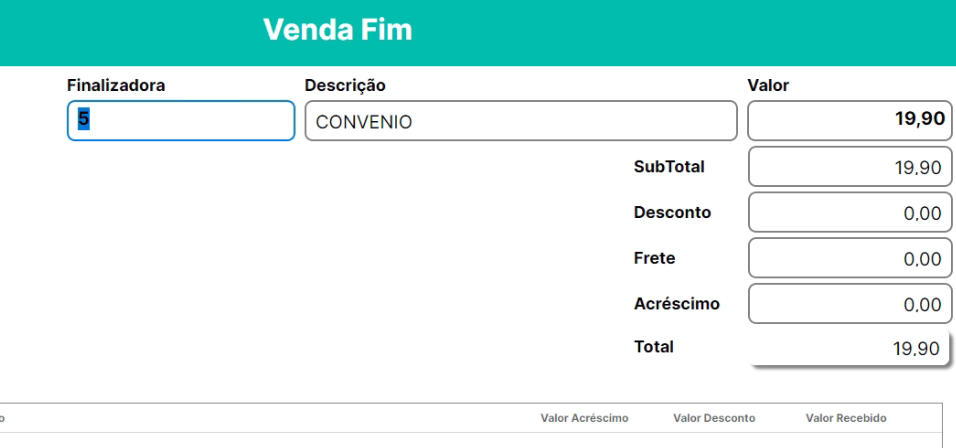The height and width of the screenshot is (448, 956).
Task: Click the Total amount display box
Action: (x=849, y=349)
